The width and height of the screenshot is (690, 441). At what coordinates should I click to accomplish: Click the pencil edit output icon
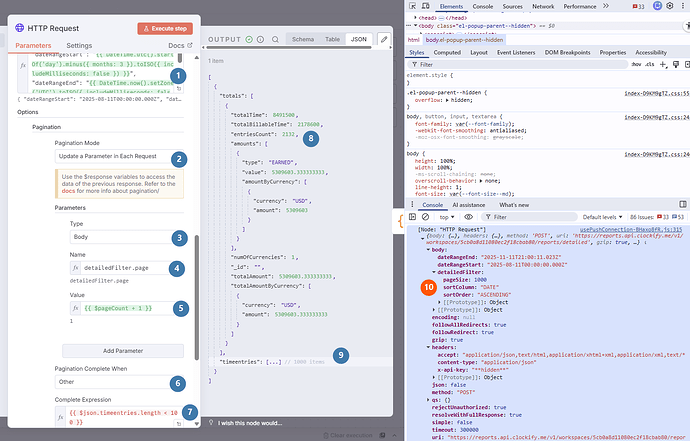pyautogui.click(x=382, y=39)
